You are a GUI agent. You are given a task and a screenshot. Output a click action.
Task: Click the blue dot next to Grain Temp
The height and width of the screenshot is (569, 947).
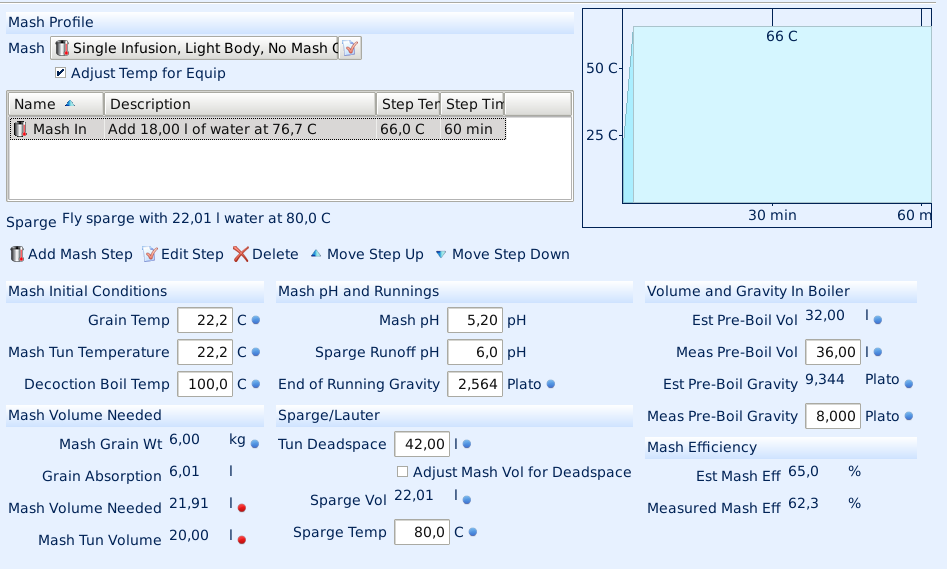pyautogui.click(x=256, y=320)
